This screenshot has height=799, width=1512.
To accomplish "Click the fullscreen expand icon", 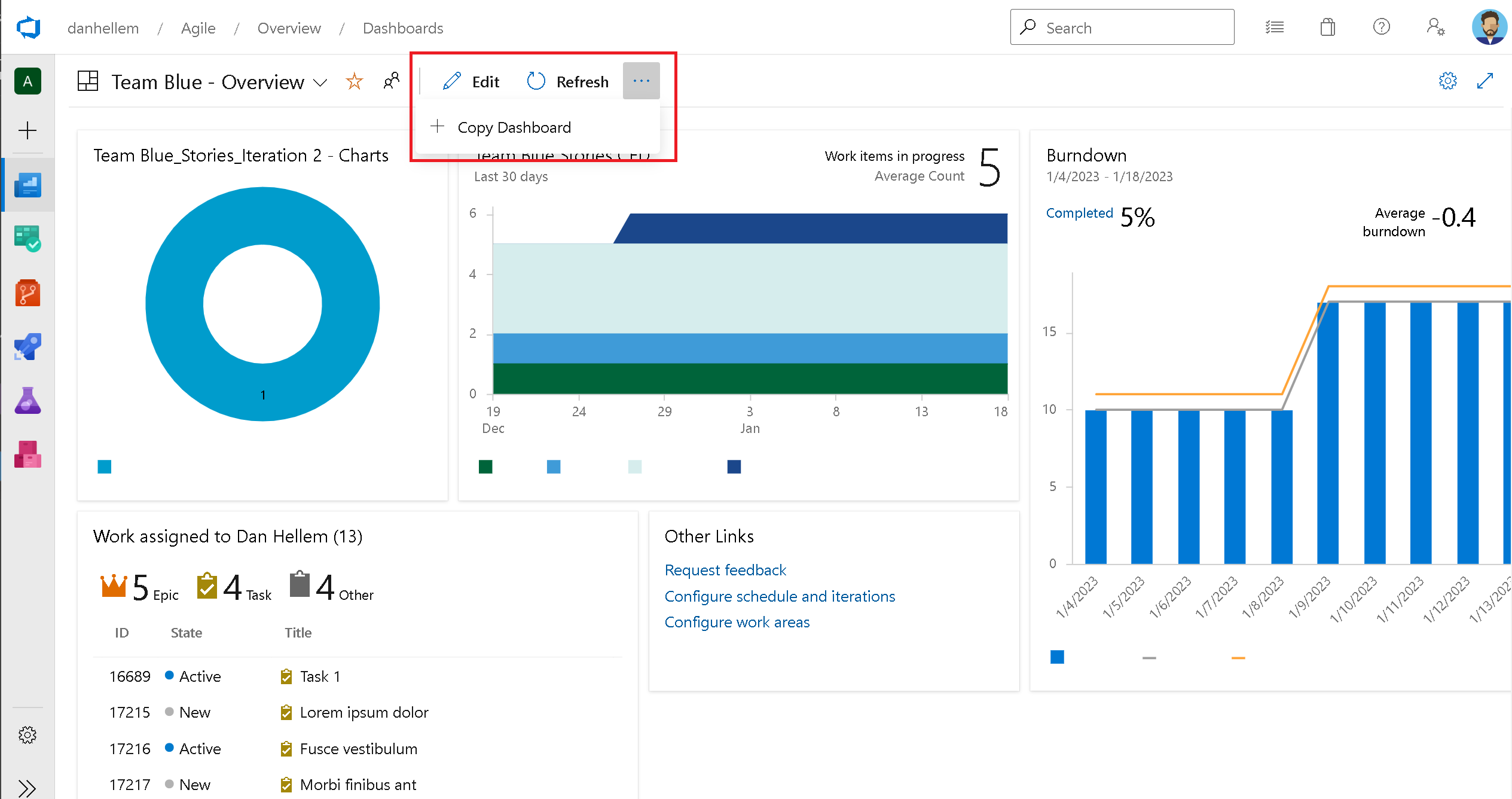I will [1485, 82].
